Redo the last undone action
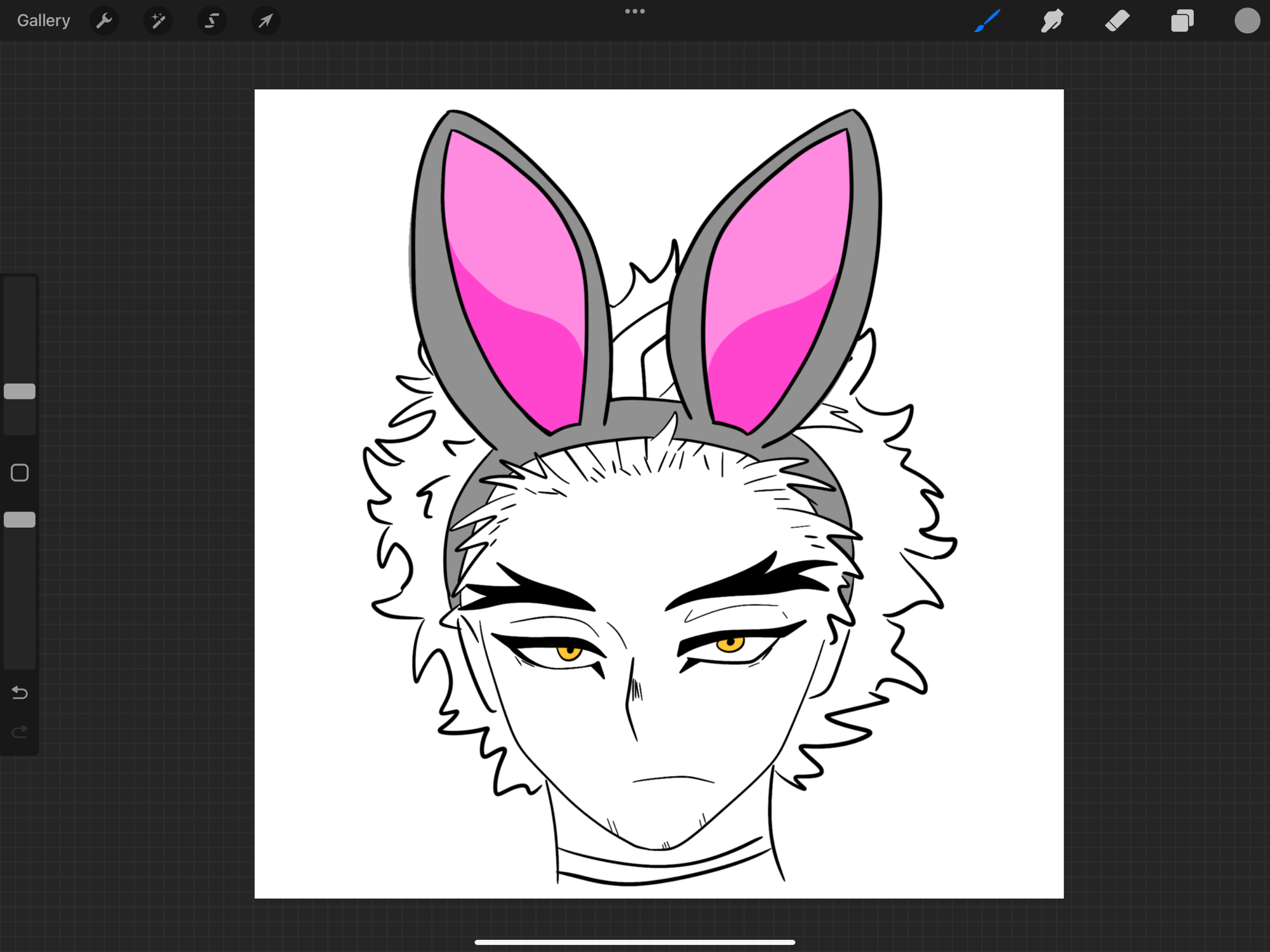Image resolution: width=1270 pixels, height=952 pixels. tap(20, 732)
